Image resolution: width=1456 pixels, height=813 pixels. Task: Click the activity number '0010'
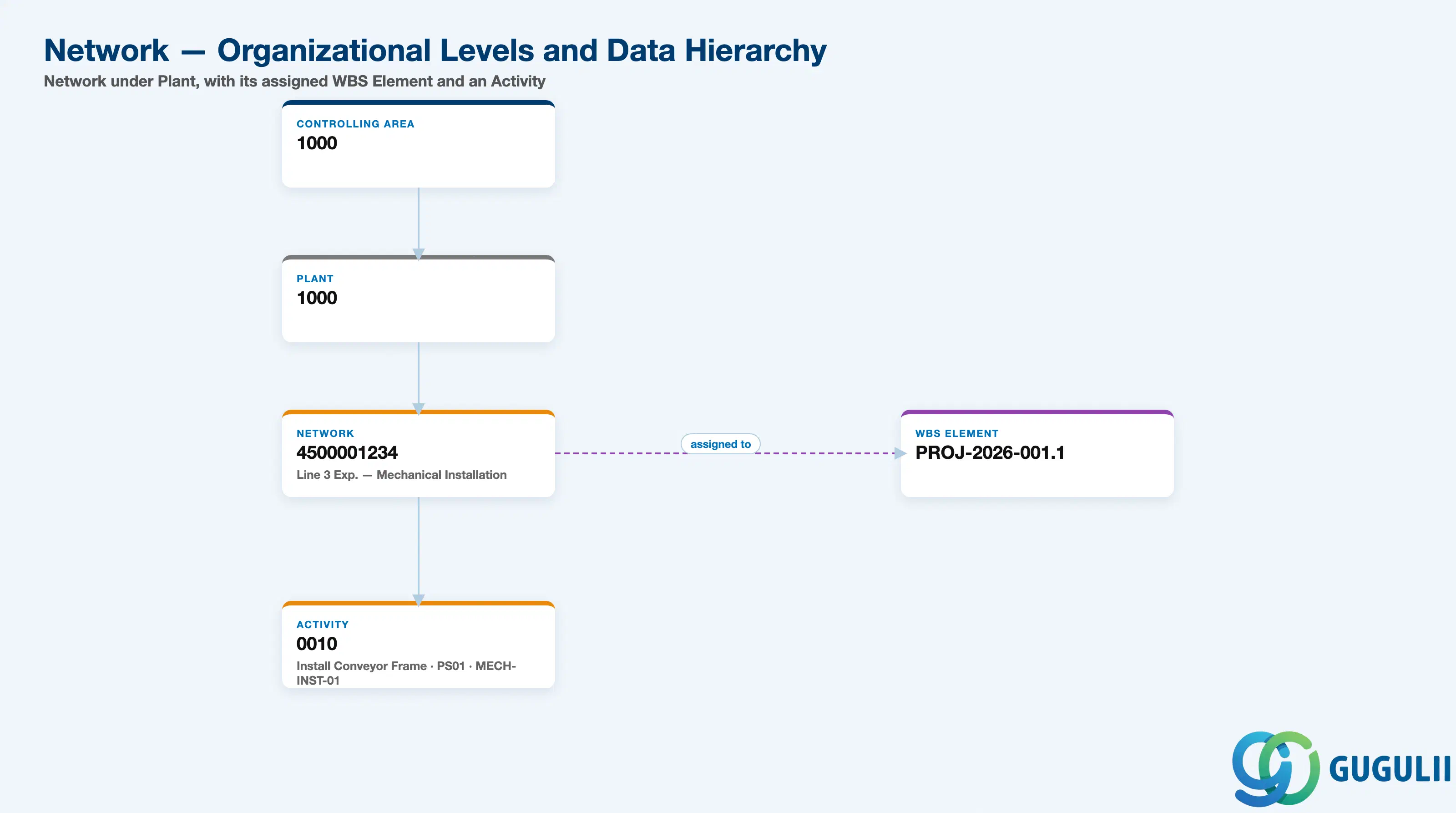pyautogui.click(x=317, y=644)
